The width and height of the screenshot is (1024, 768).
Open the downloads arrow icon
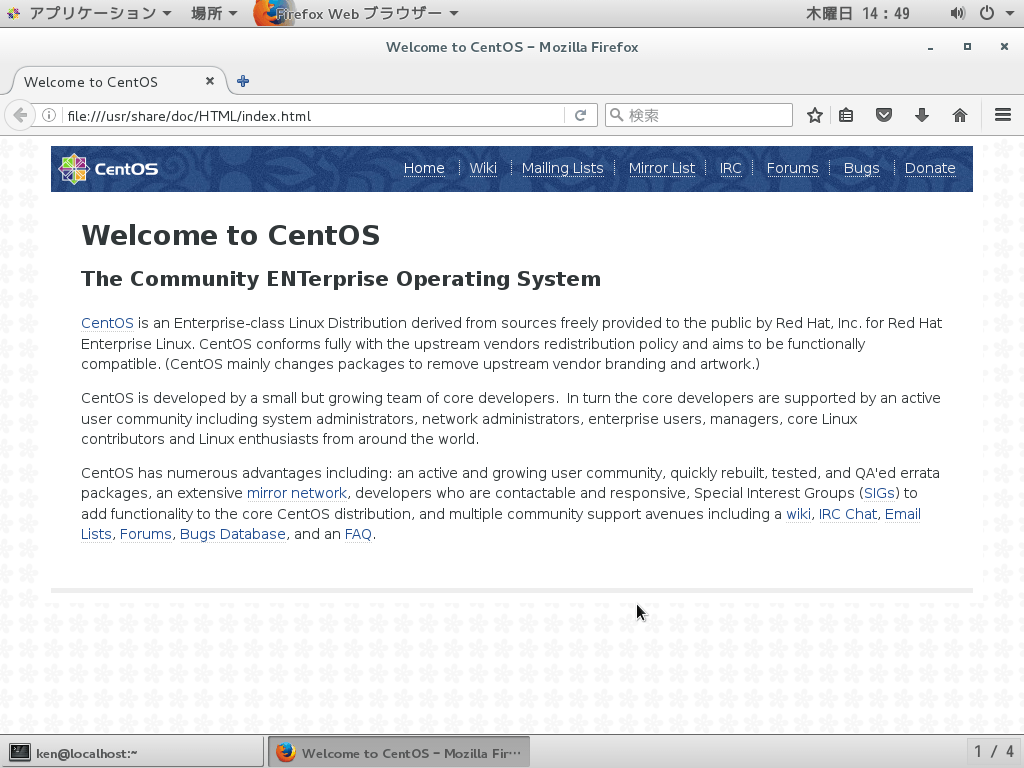(921, 116)
